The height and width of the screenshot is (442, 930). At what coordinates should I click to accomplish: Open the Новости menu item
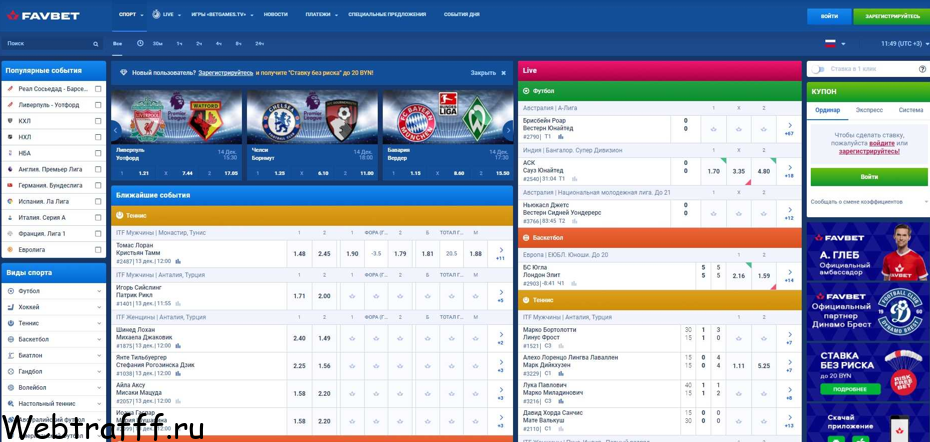[x=276, y=14]
